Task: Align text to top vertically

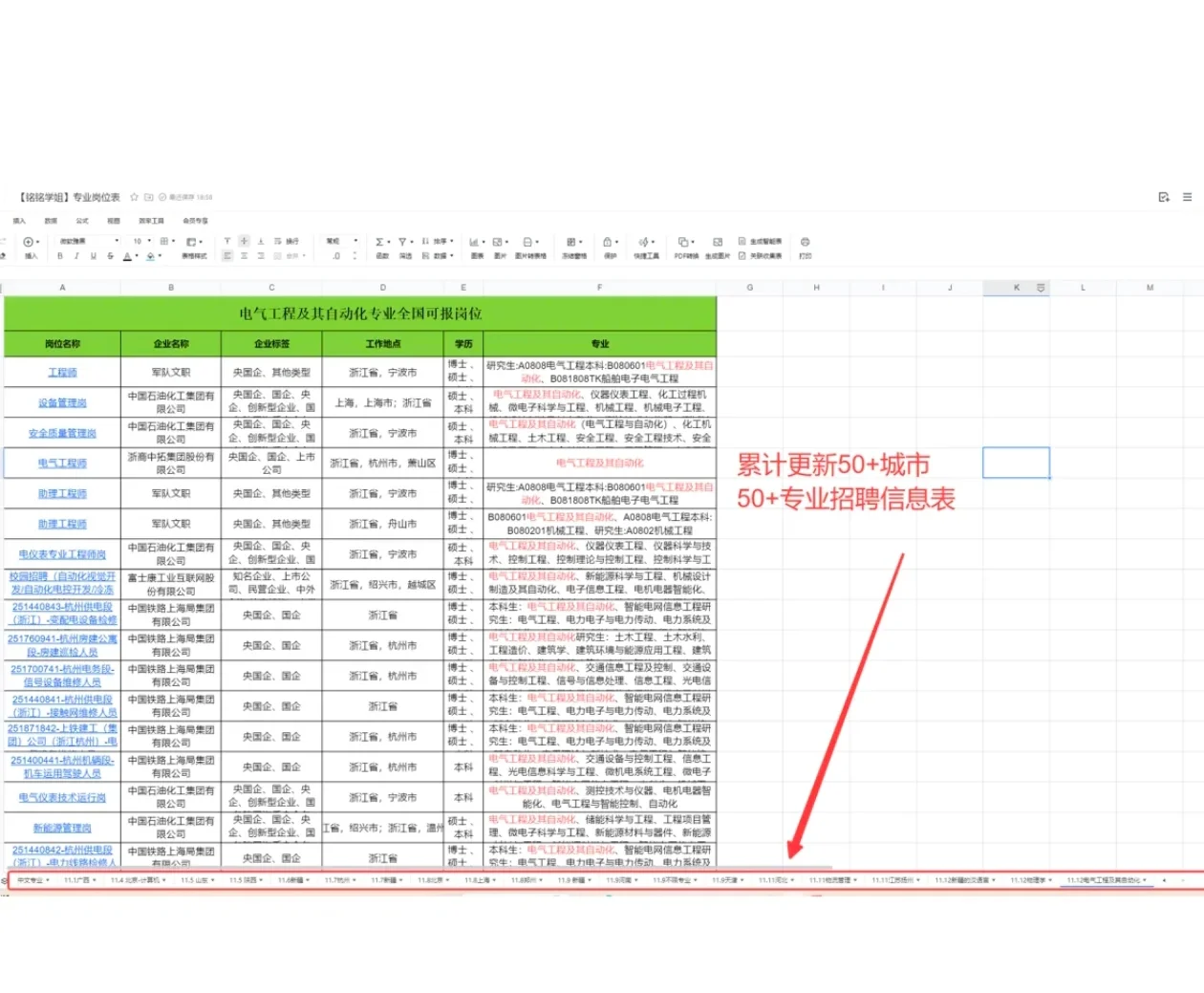Action: point(227,241)
